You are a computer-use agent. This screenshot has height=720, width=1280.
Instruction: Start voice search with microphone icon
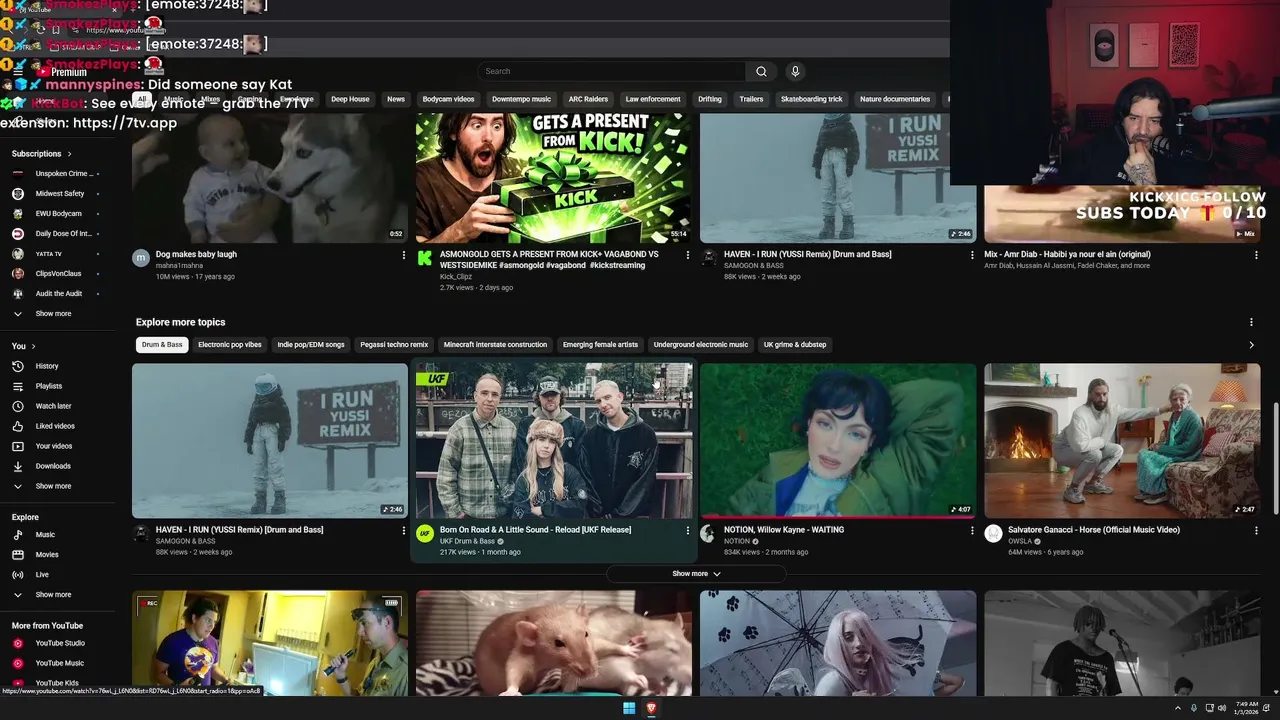tap(795, 71)
